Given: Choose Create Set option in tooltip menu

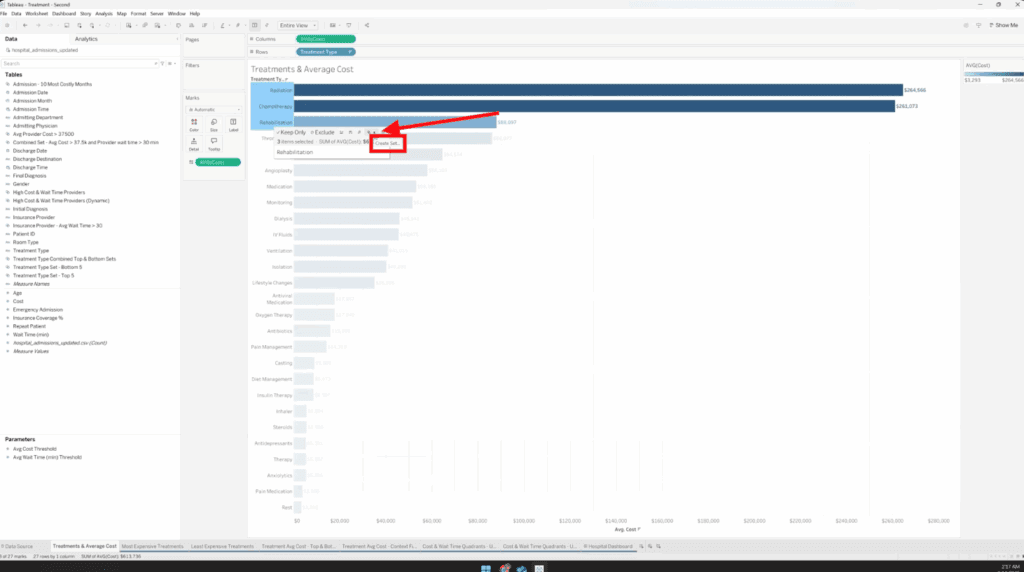Looking at the screenshot, I should coord(387,143).
